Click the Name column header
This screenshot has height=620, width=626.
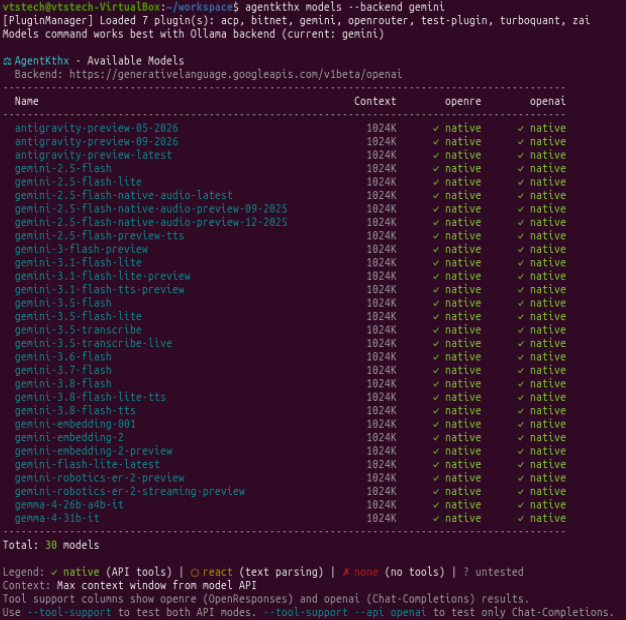coord(26,101)
